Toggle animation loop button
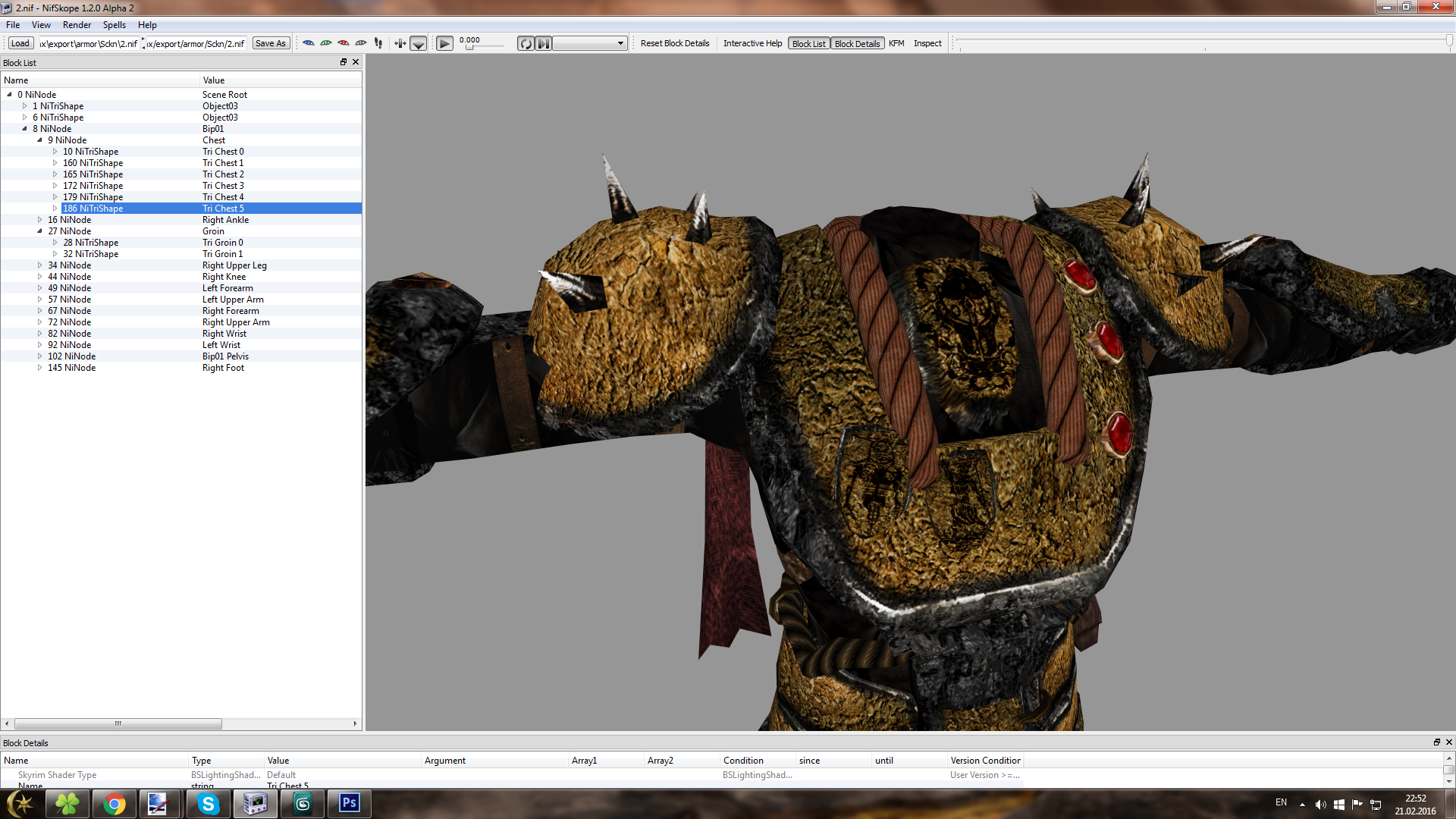Viewport: 1456px width, 819px height. (x=526, y=43)
